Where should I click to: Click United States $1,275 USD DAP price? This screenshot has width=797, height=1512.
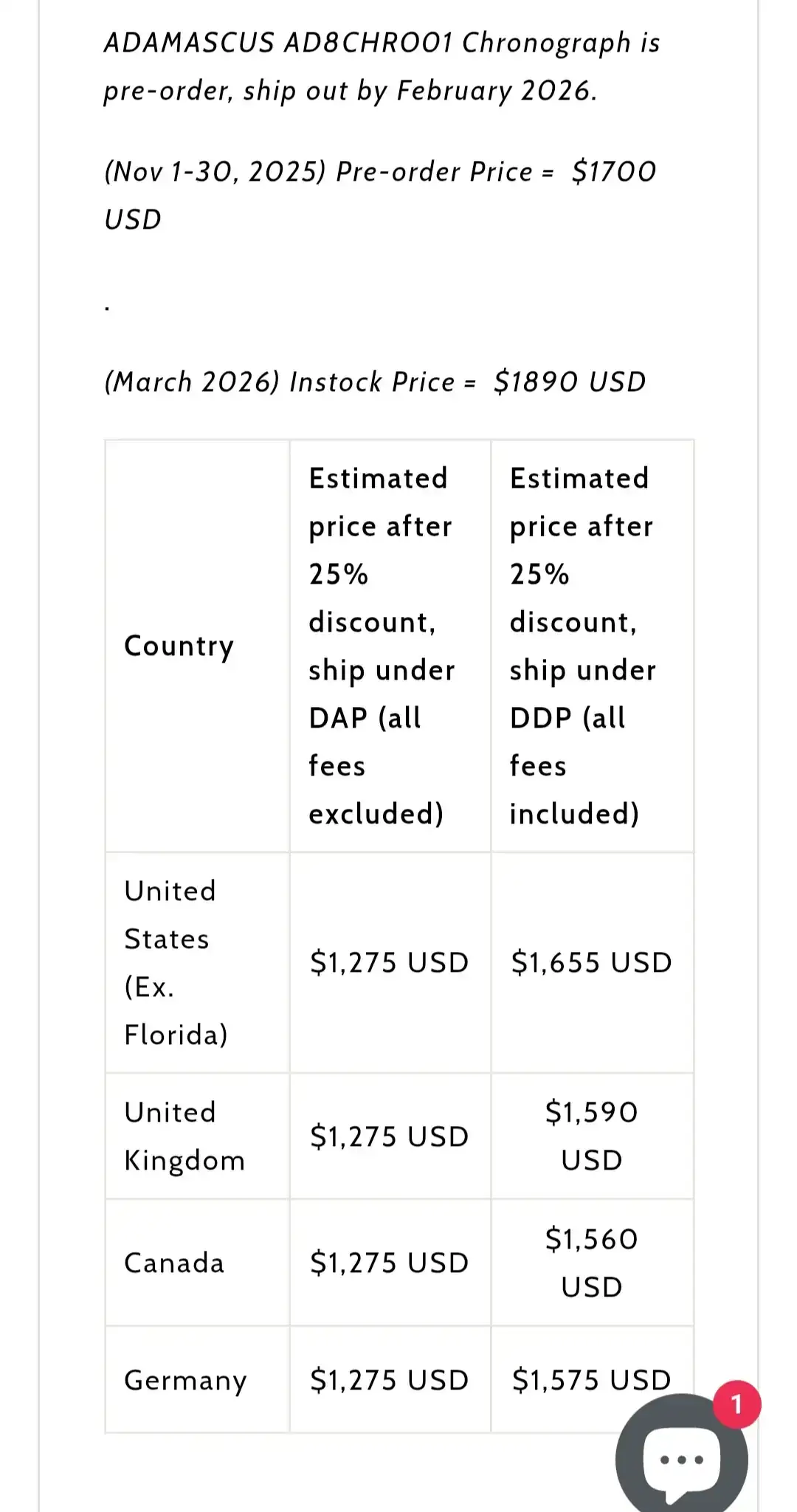389,962
